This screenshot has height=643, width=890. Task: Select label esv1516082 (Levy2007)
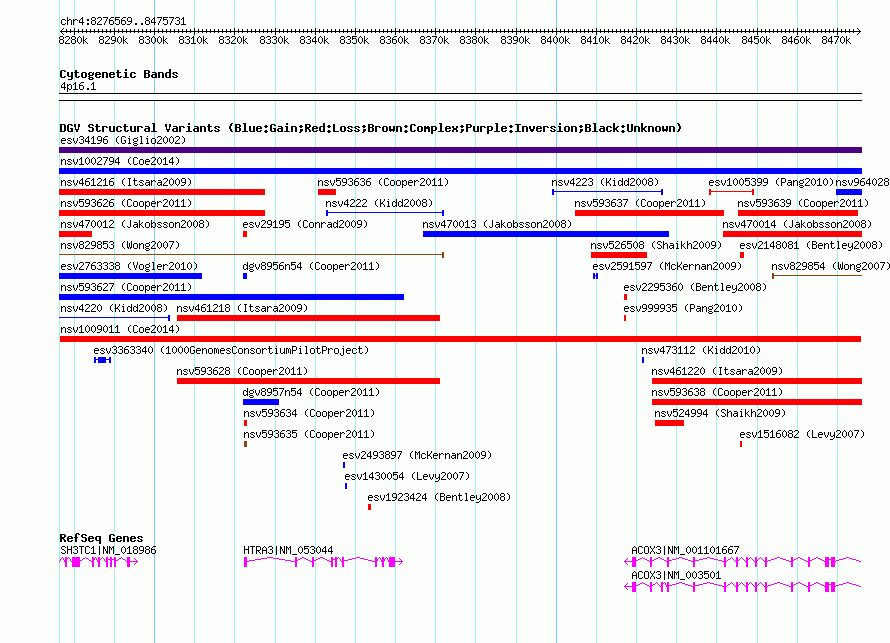pos(802,434)
